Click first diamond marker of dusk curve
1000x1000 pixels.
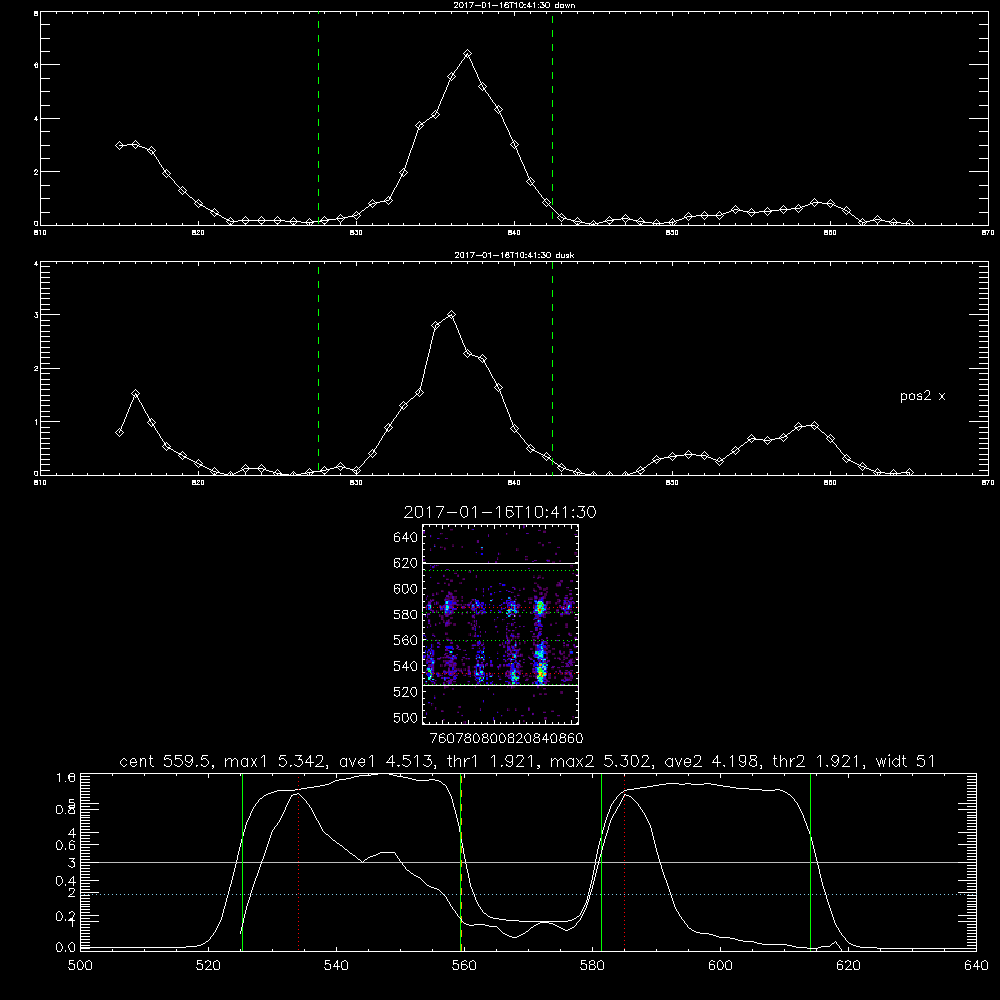pyautogui.click(x=119, y=432)
